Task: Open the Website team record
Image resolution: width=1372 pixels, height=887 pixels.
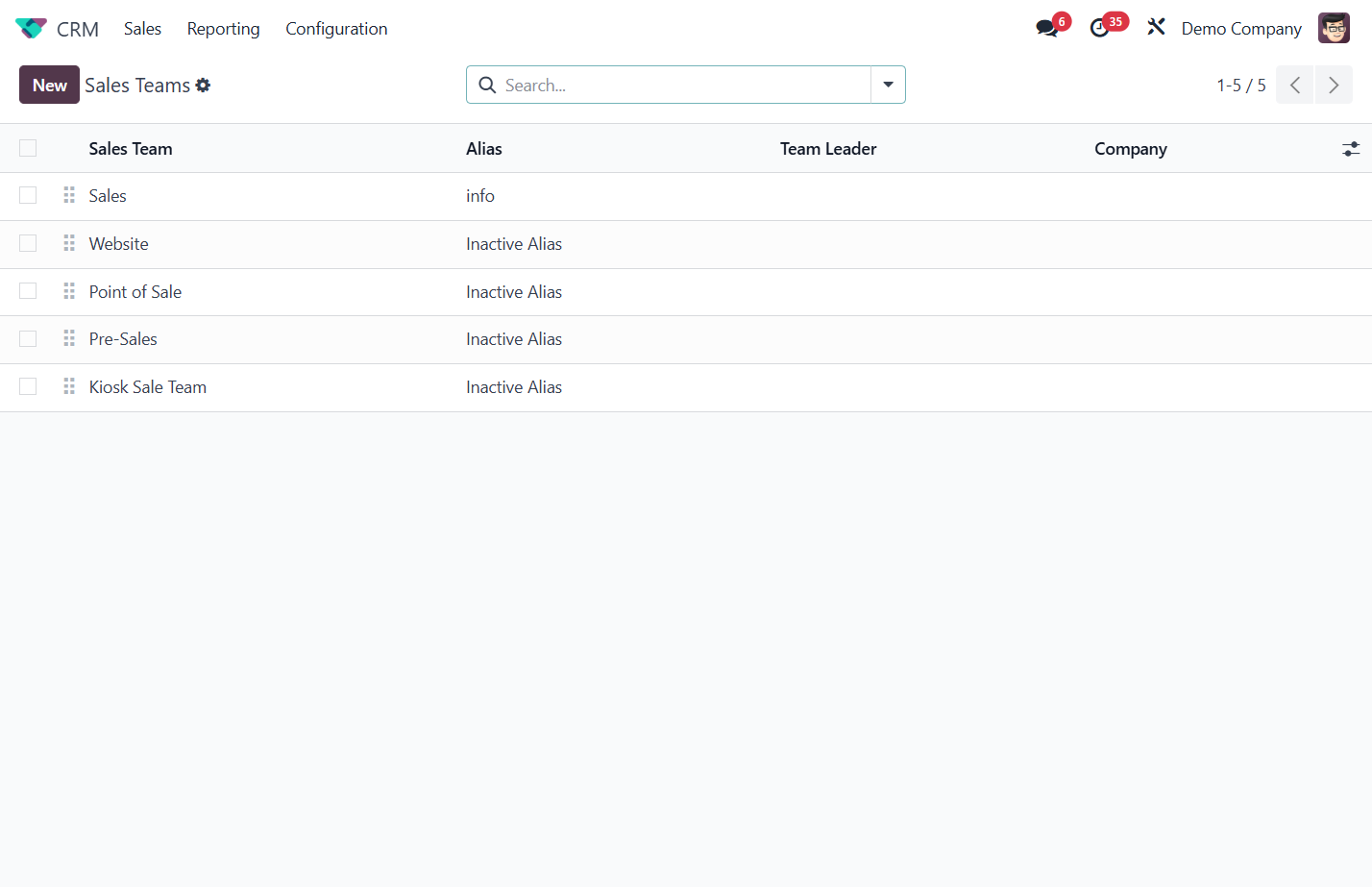Action: point(119,244)
